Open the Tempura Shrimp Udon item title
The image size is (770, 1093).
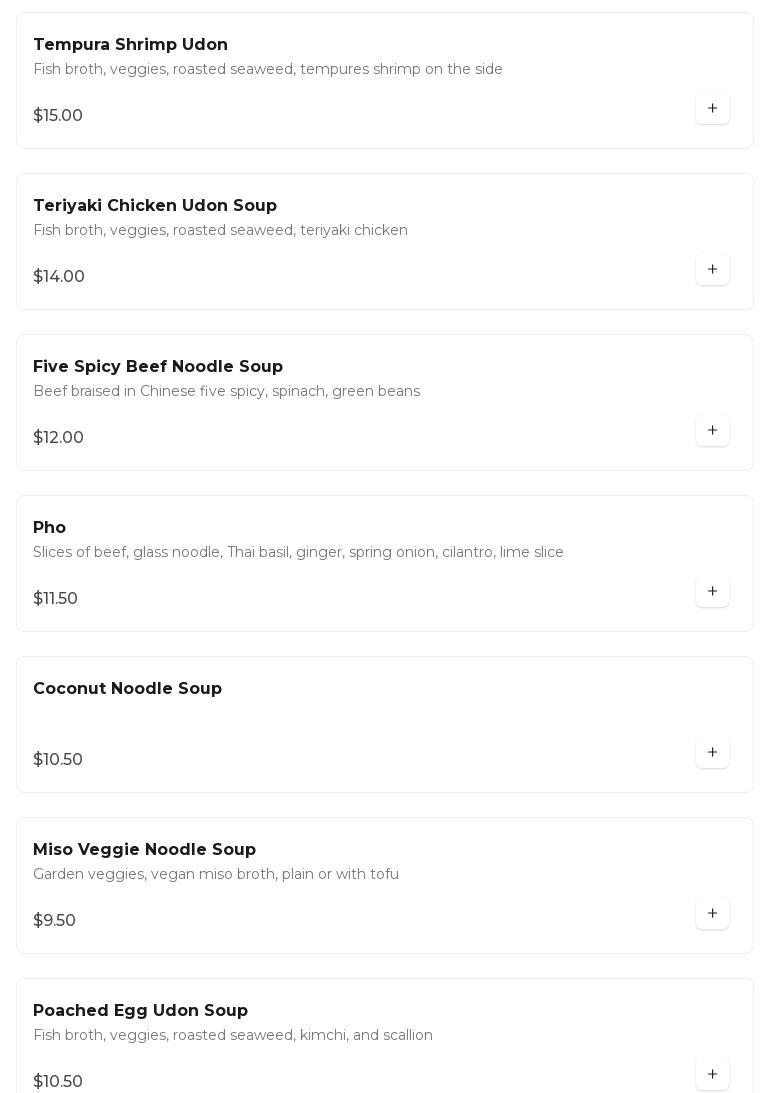click(x=130, y=45)
